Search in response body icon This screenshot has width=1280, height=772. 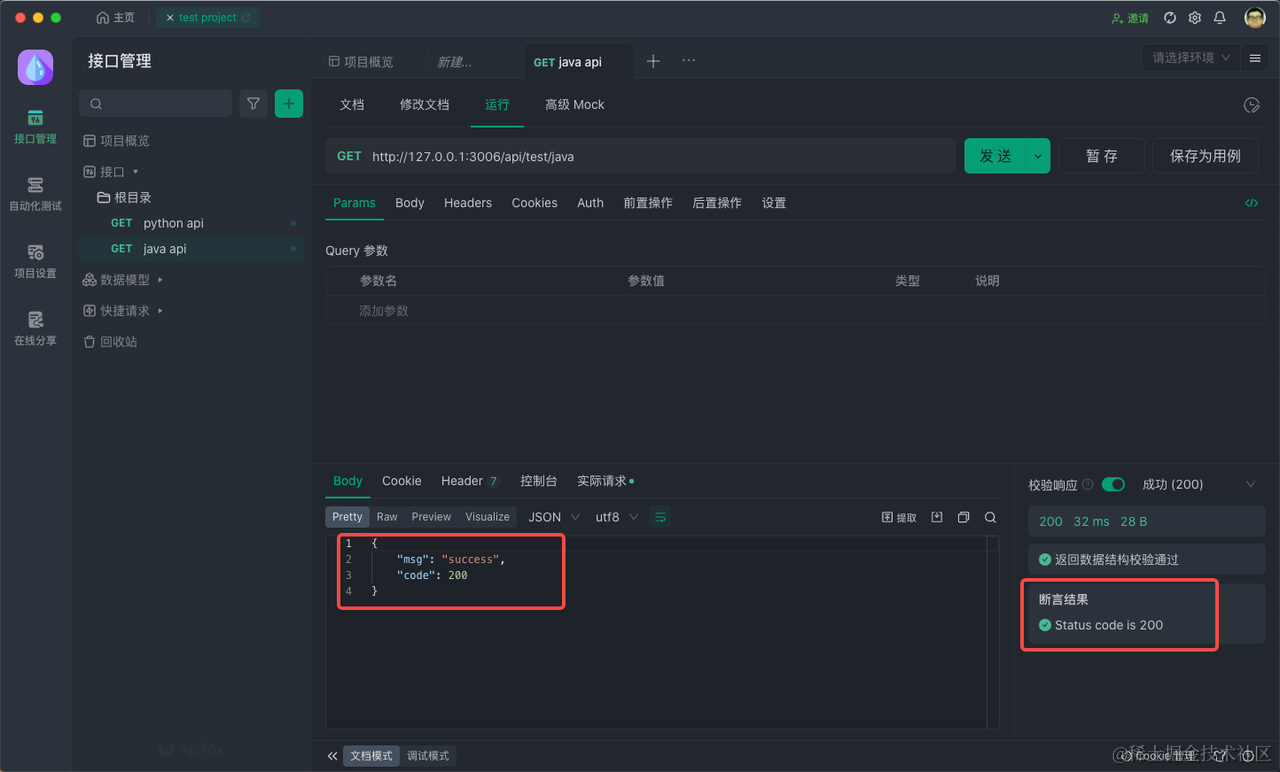click(990, 517)
